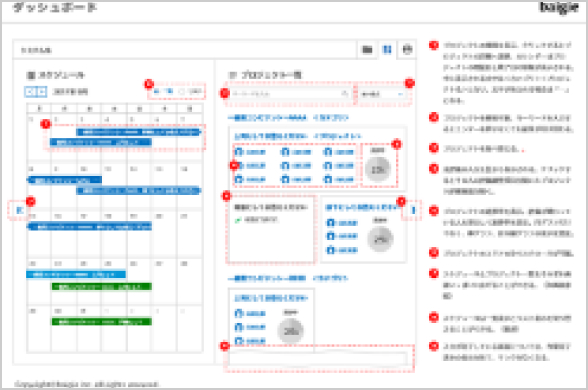Select the green event bar in the last calendar week
The image size is (588, 390).
click(x=102, y=322)
